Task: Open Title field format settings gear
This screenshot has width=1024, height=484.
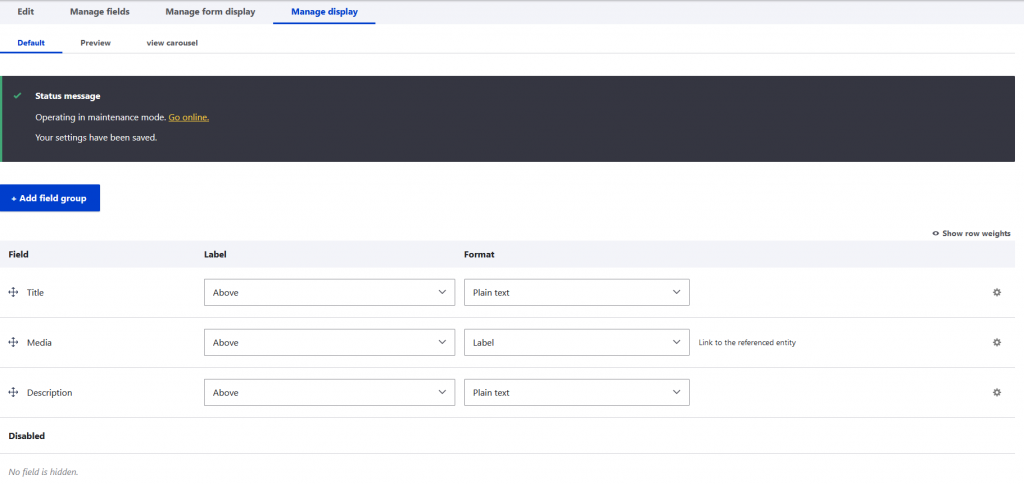Action: [x=996, y=292]
